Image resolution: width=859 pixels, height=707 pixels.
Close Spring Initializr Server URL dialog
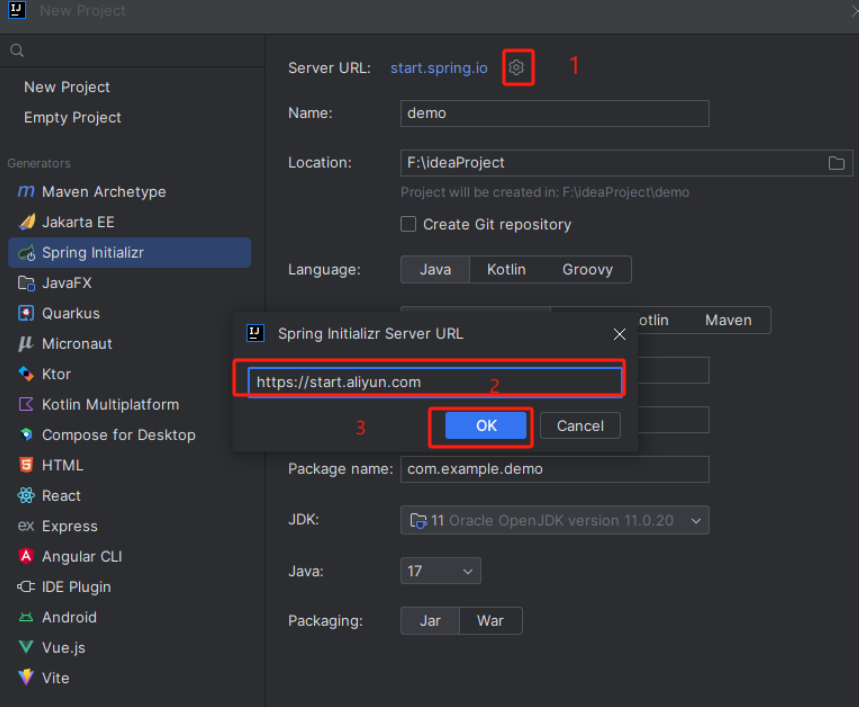point(619,334)
